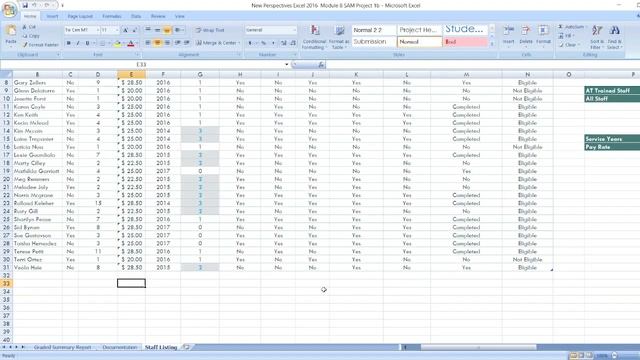Increase font size with the large A

125,30
